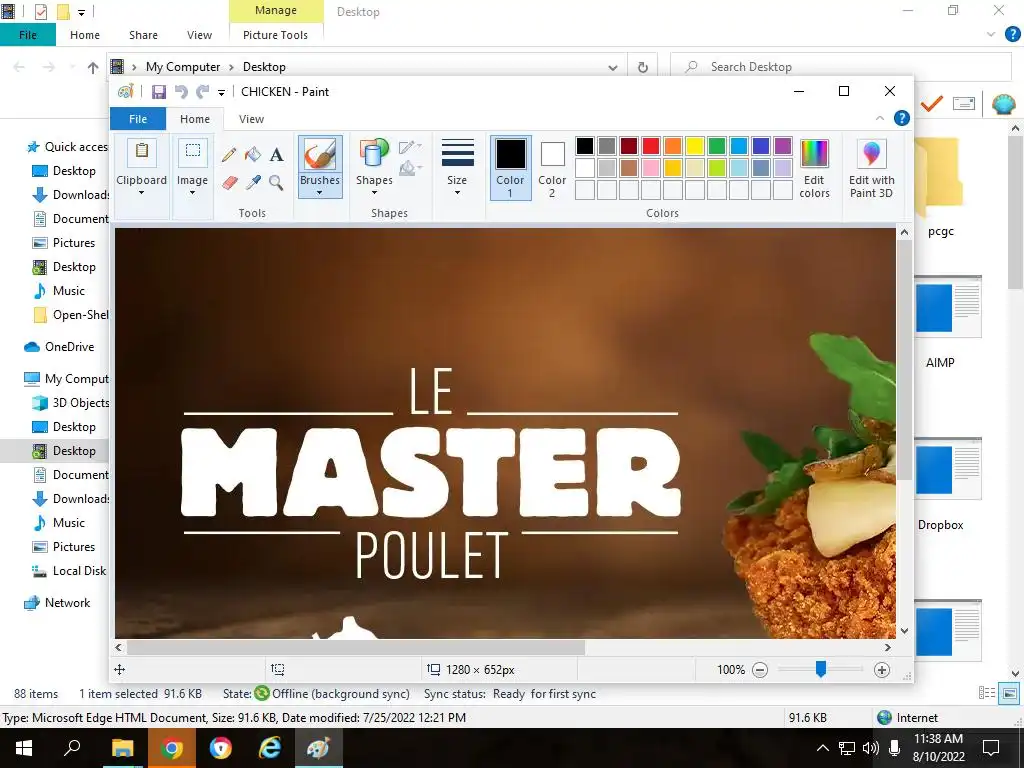Click the volume speaker tray icon
1024x768 pixels.
870,748
